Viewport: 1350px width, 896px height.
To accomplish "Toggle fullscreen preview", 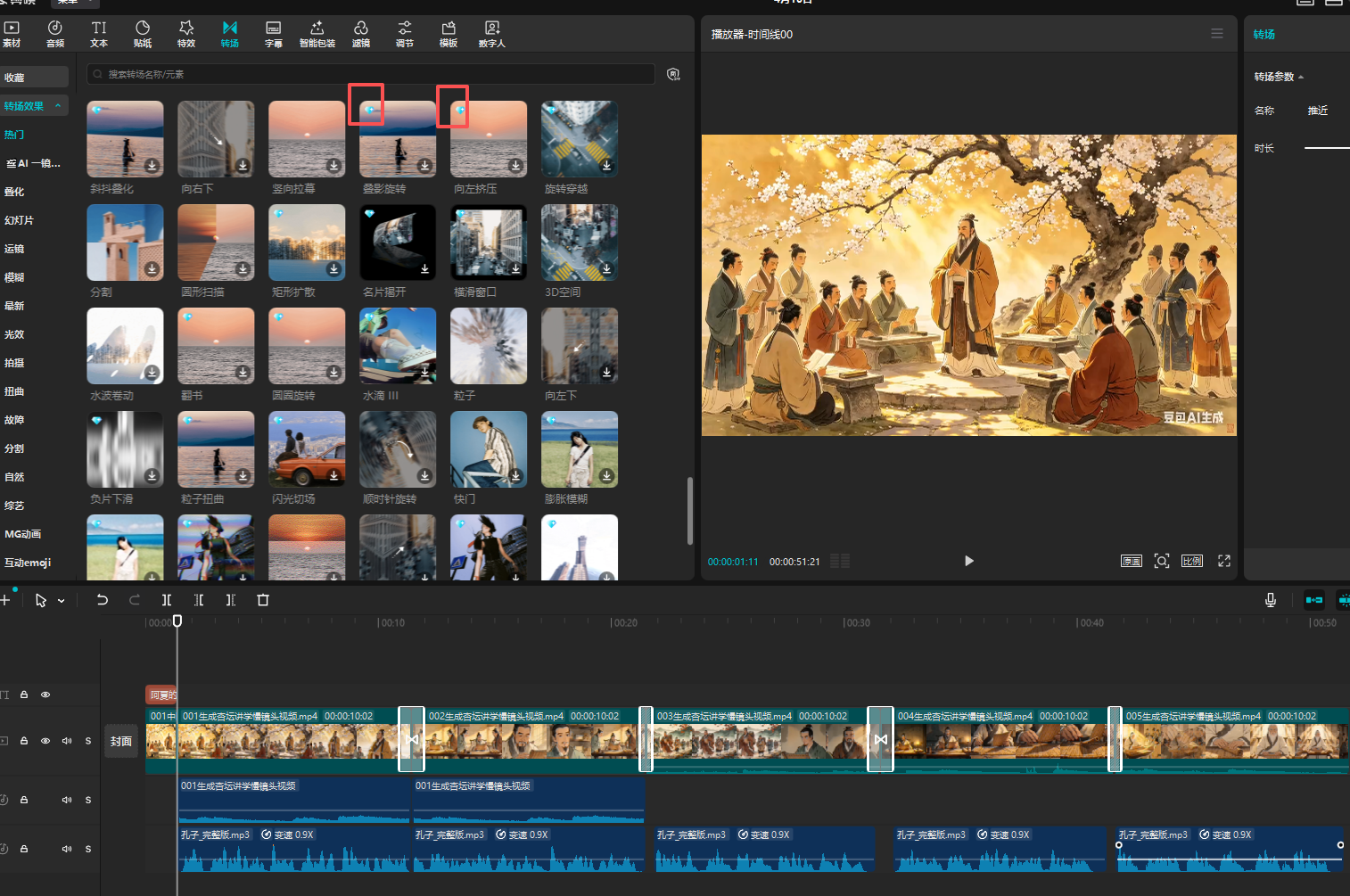I will coord(1224,561).
